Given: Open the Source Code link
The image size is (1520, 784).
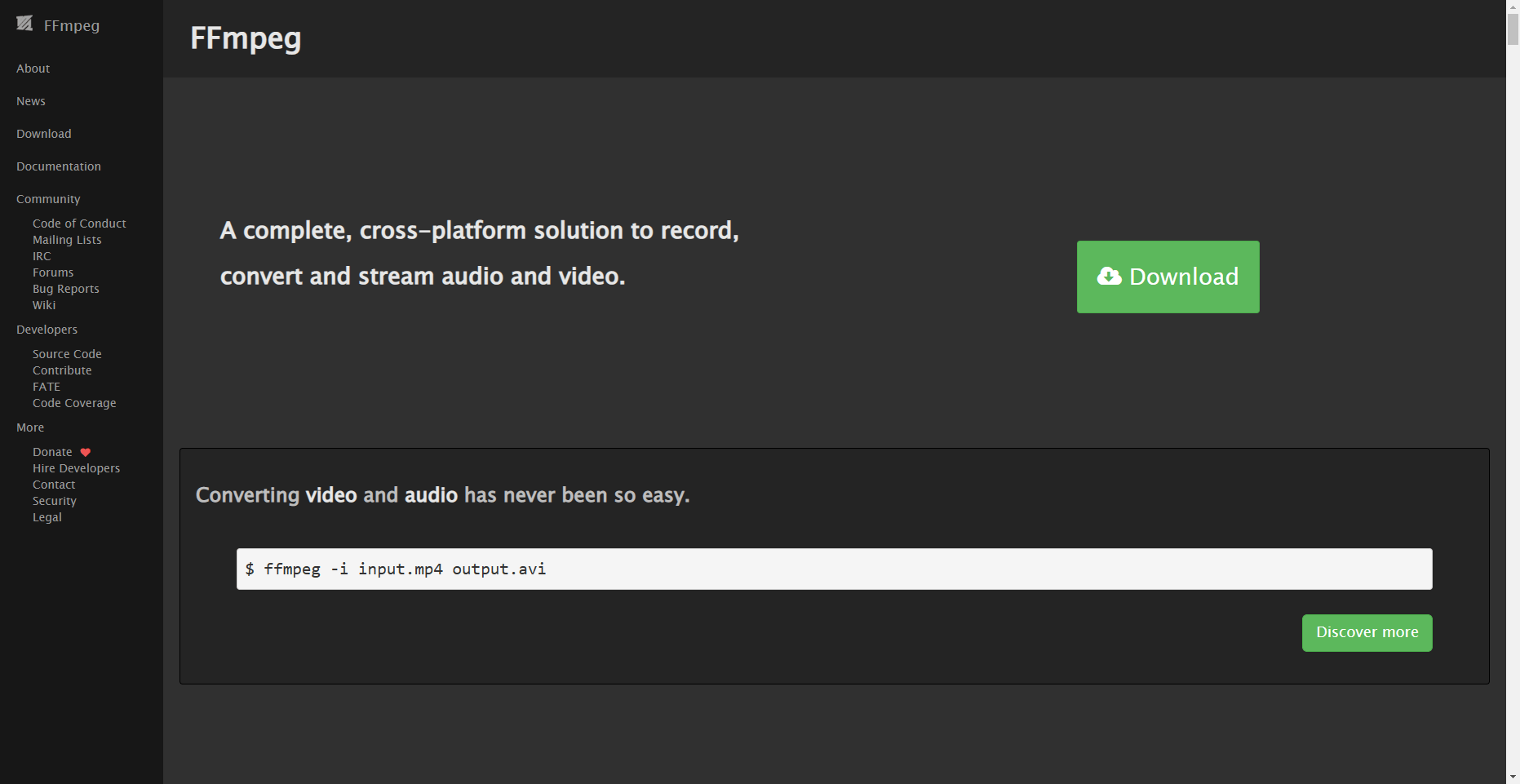Looking at the screenshot, I should pos(67,354).
